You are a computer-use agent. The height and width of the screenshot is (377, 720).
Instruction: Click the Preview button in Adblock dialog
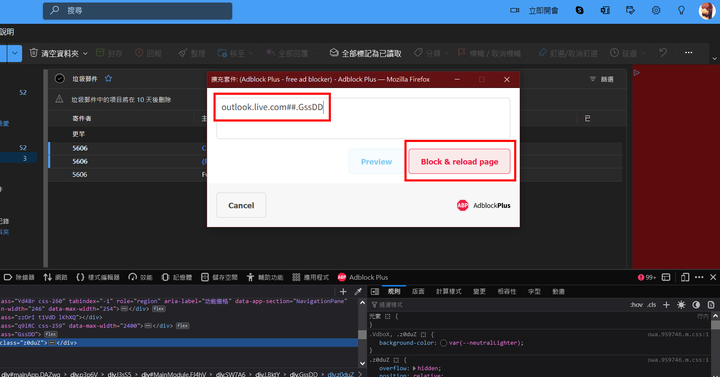click(x=376, y=162)
